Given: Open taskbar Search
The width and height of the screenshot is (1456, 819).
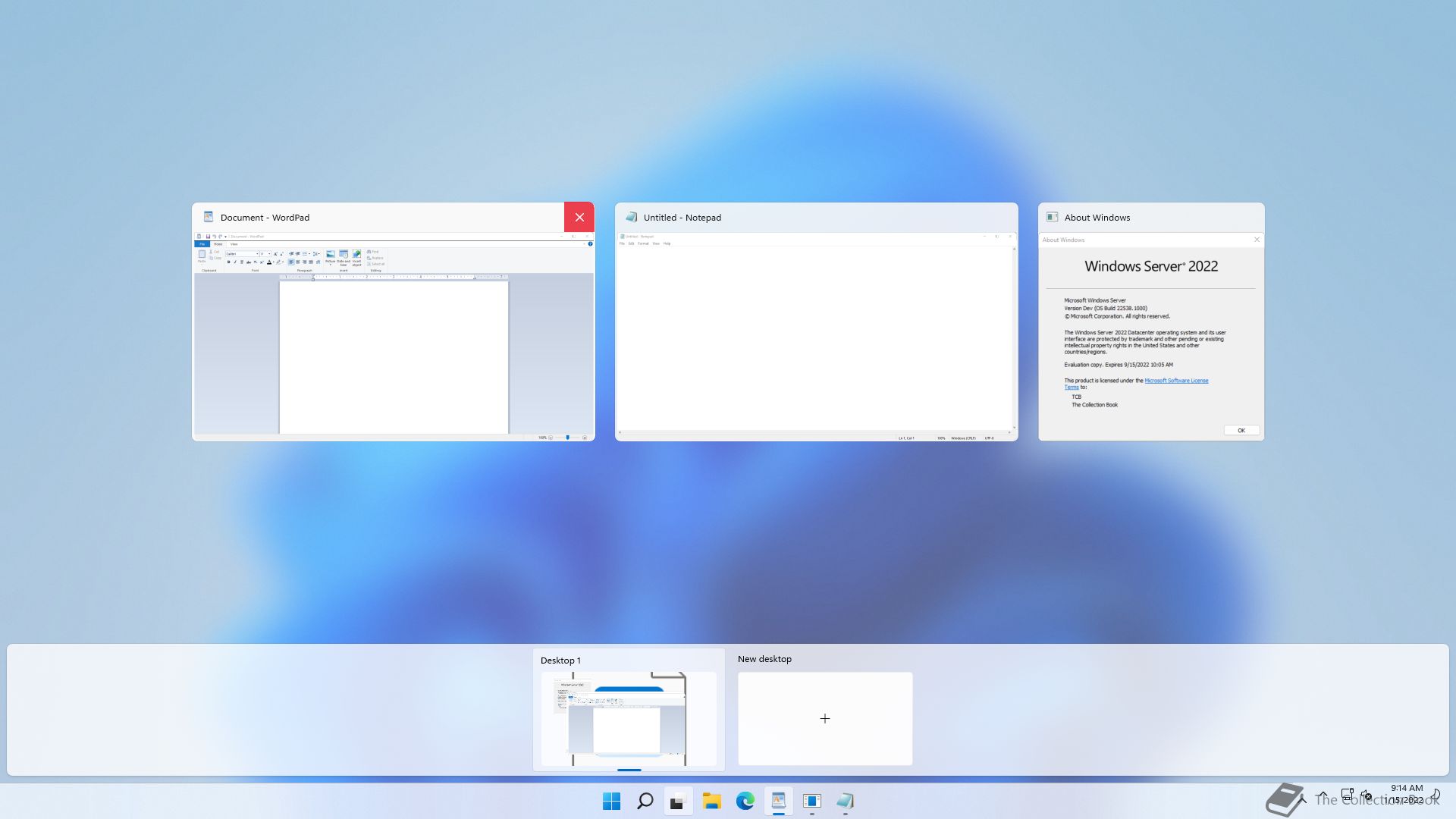Looking at the screenshot, I should point(645,801).
